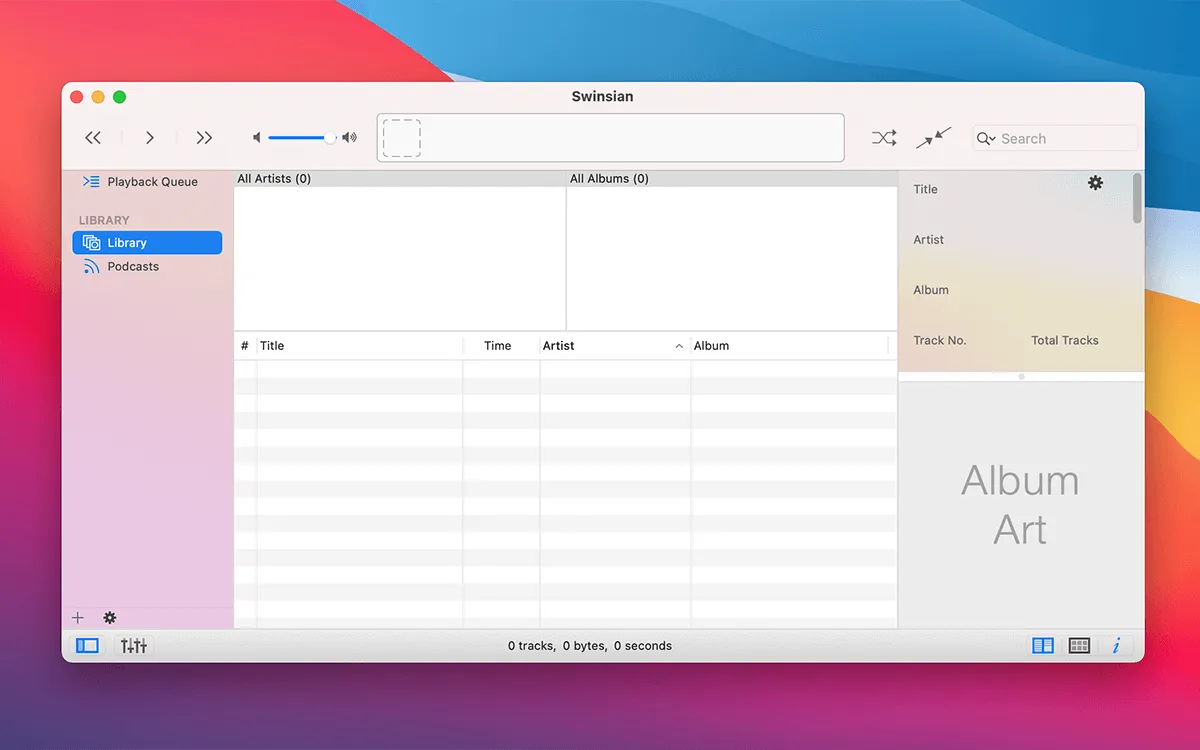Toggle the track info inspector panel
This screenshot has height=750, width=1200.
[1116, 646]
